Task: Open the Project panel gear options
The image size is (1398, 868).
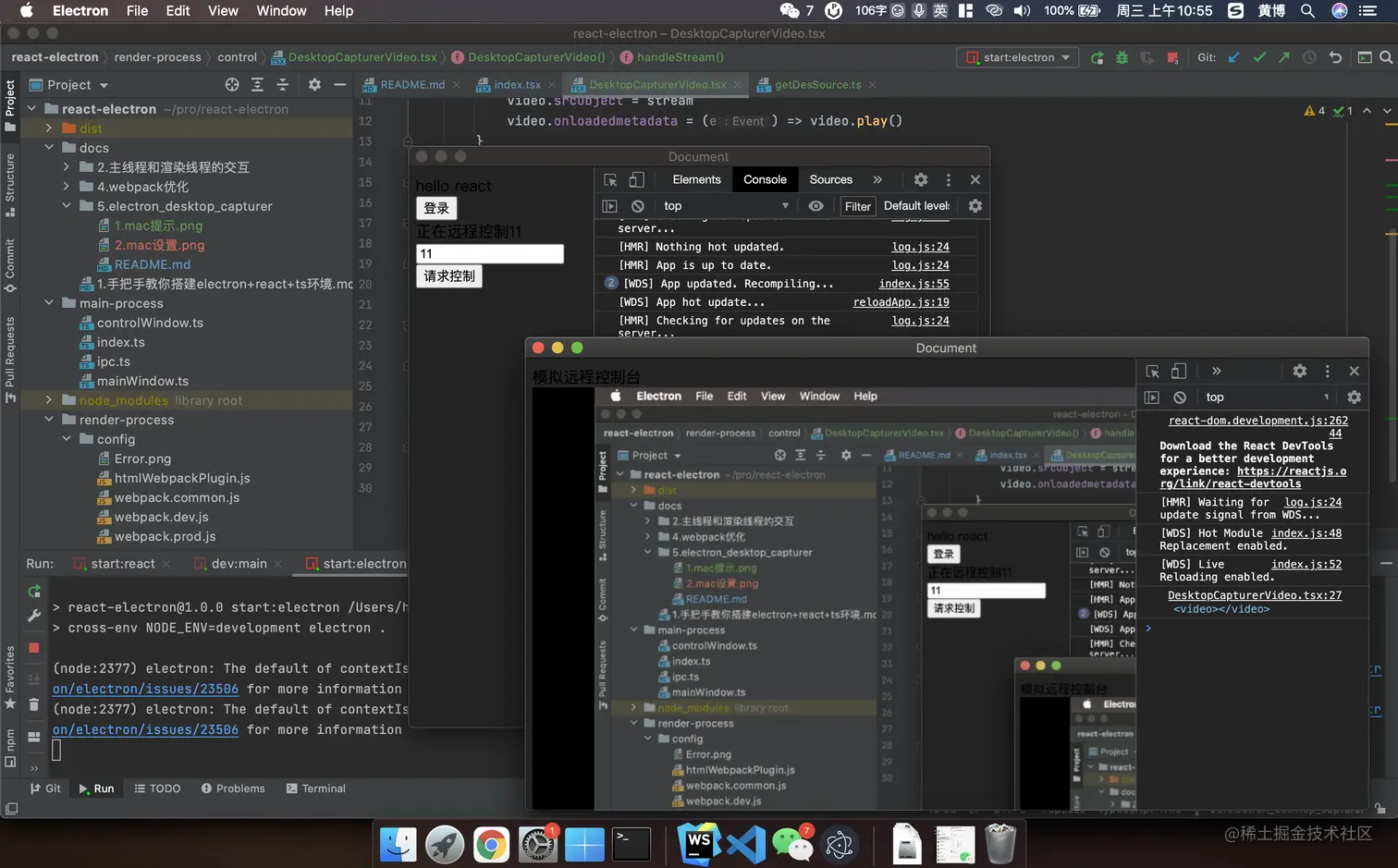Action: tap(314, 84)
